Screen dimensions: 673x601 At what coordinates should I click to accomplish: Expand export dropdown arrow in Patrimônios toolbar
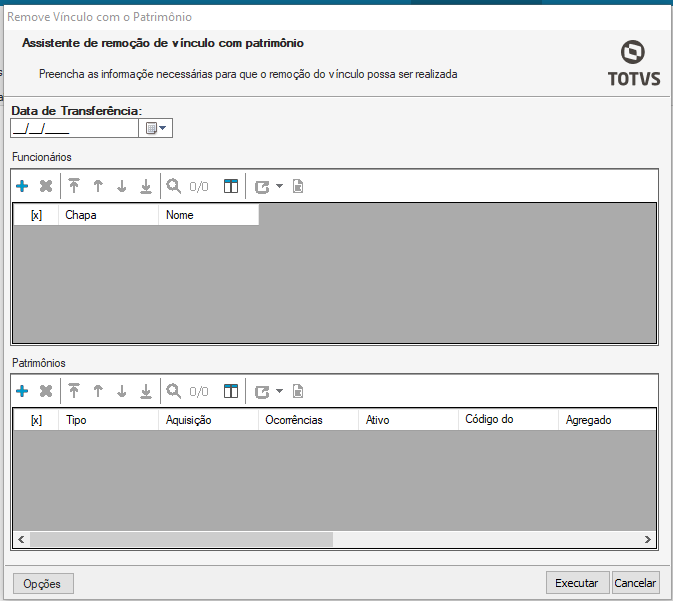(x=279, y=391)
